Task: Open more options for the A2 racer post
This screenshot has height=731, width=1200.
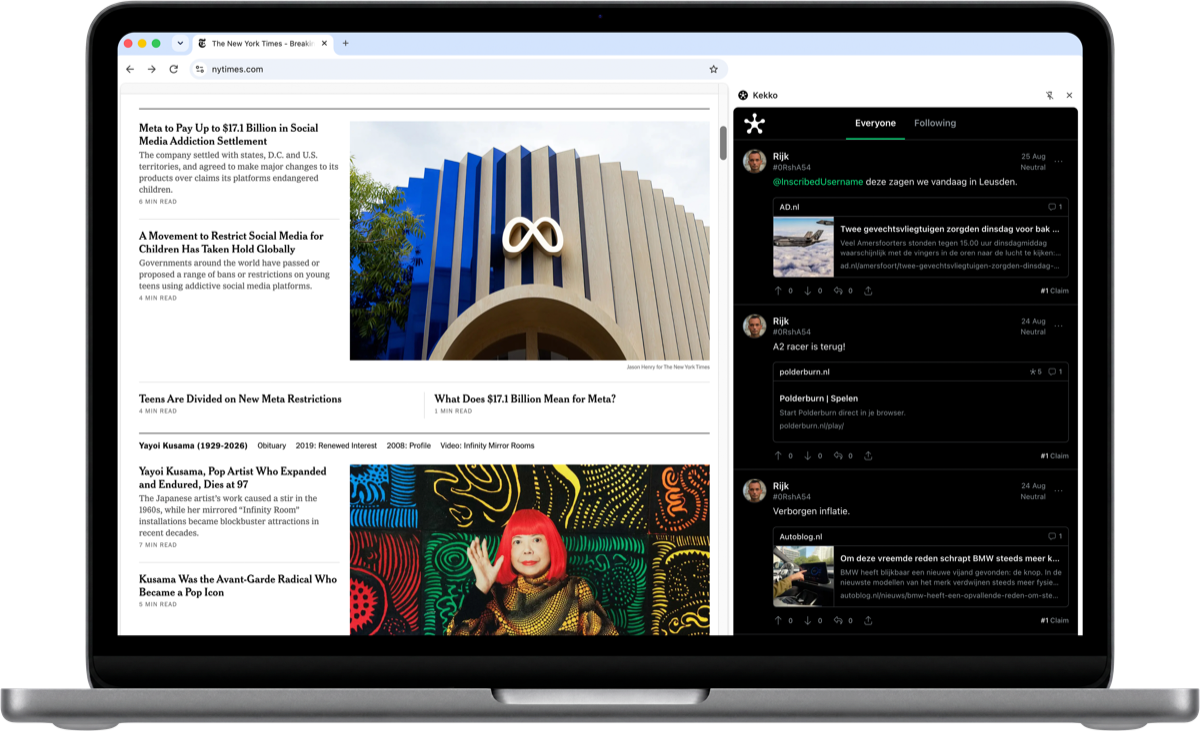Action: 1058,326
